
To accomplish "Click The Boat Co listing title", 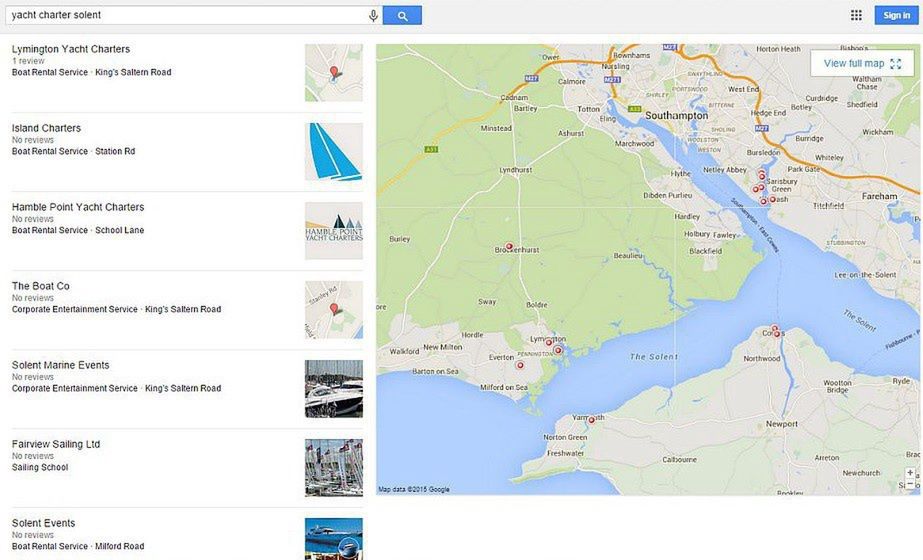I will click(41, 286).
